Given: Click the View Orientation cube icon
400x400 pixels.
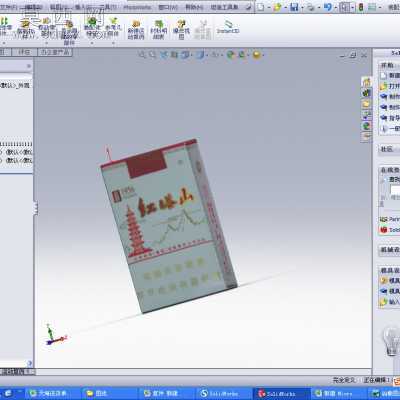Looking at the screenshot, I should point(185,54).
